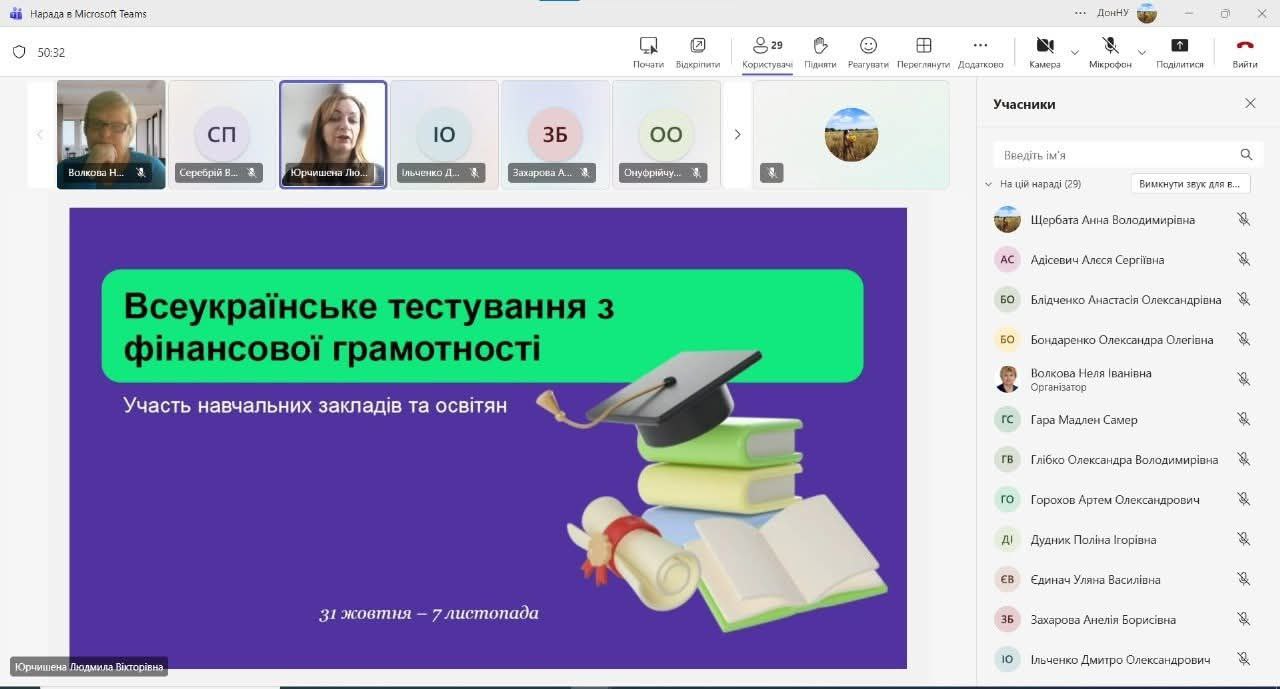Open the title bar three-dots menu
This screenshot has height=689, width=1280.
[1080, 13]
